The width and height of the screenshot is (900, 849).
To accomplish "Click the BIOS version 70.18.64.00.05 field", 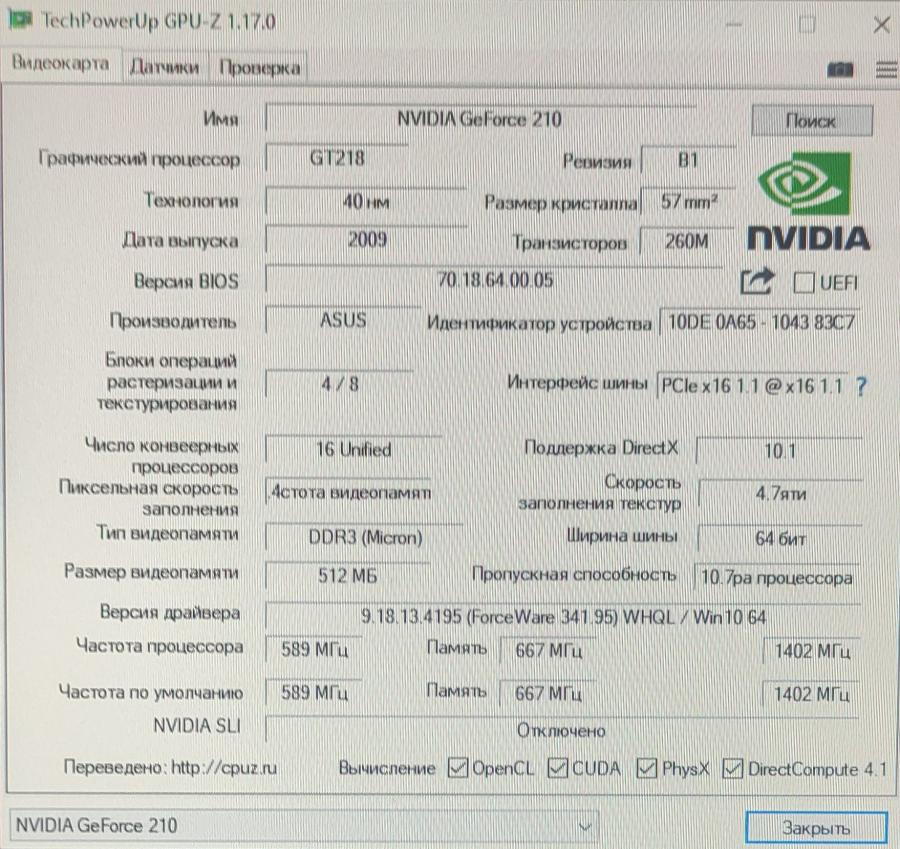I will (495, 280).
